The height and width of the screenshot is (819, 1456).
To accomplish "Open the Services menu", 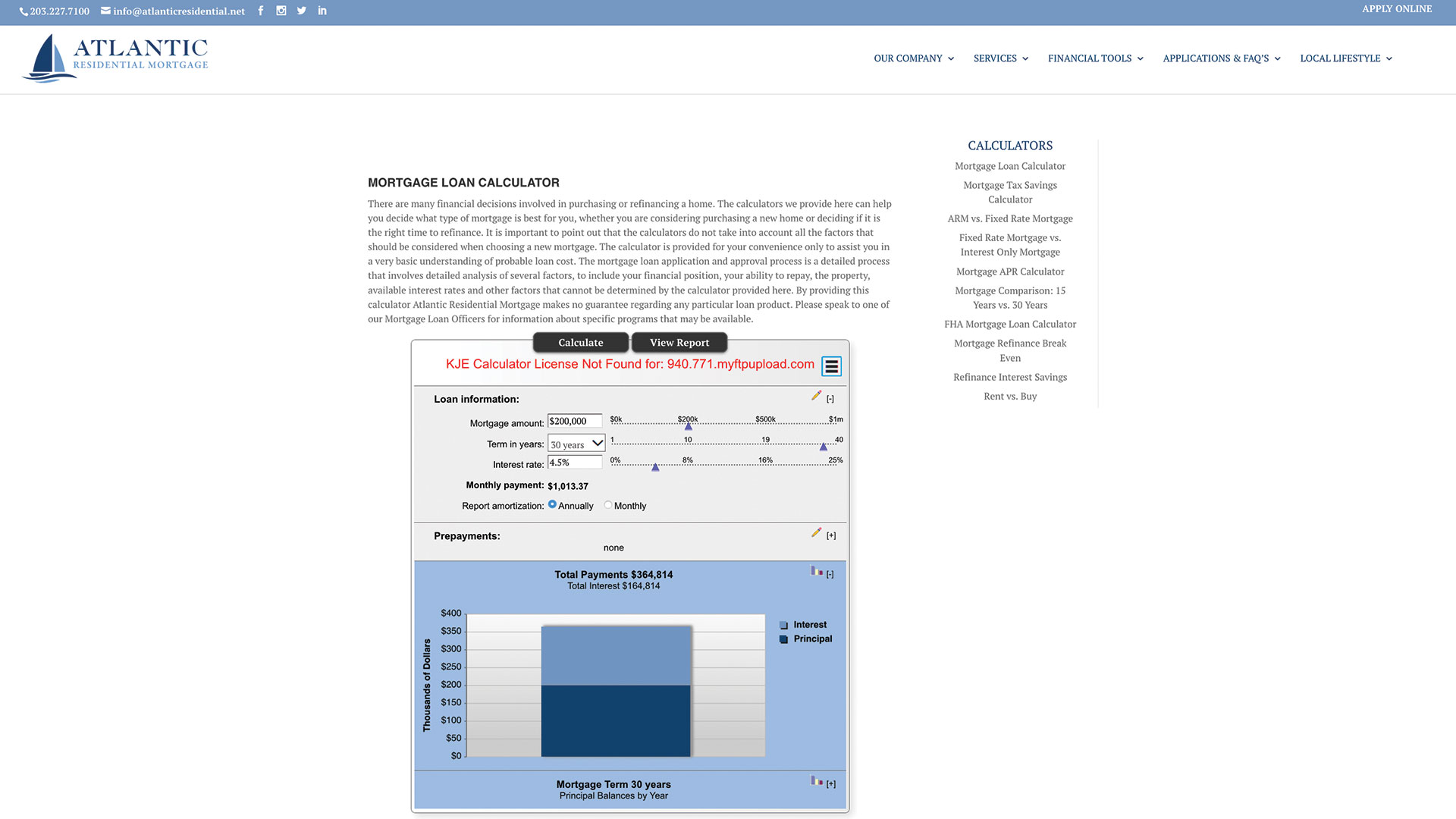I will coord(1001,58).
